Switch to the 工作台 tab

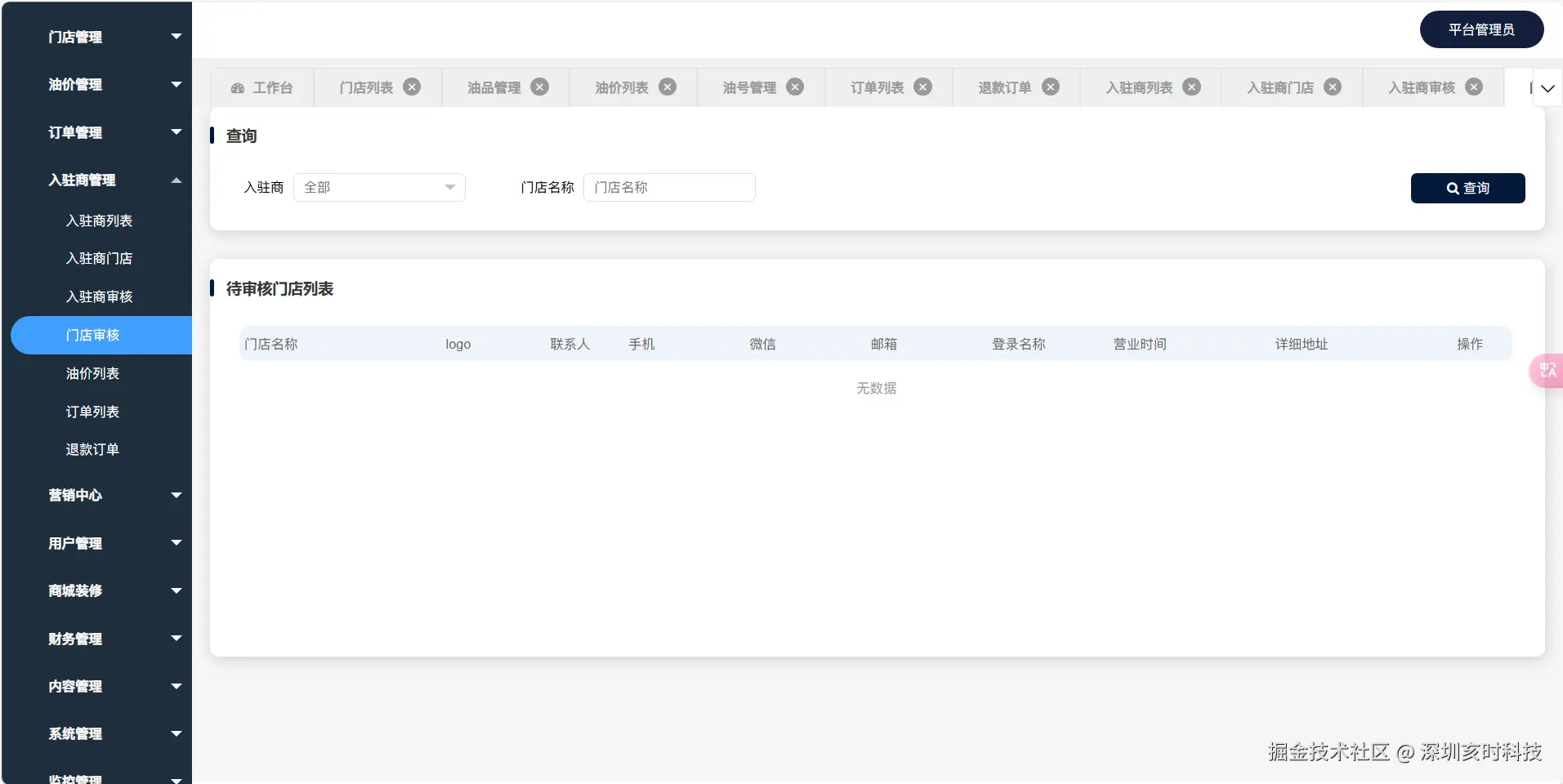coord(261,87)
